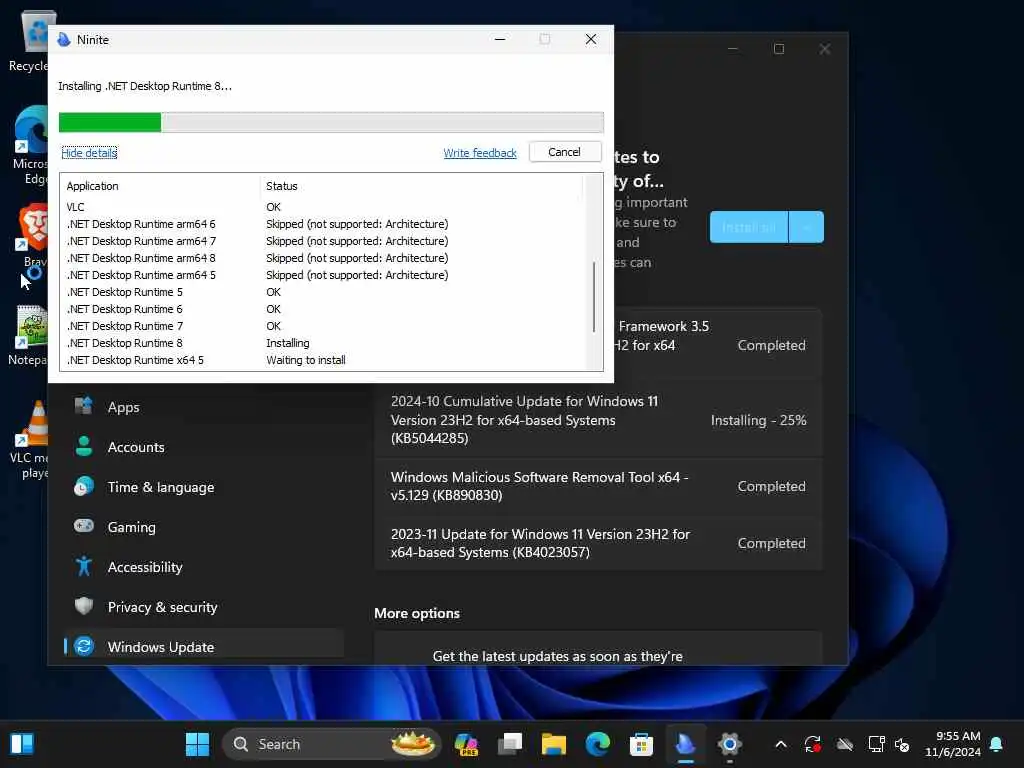Image resolution: width=1024 pixels, height=768 pixels.
Task: Click the Accounts person icon
Action: click(x=84, y=446)
